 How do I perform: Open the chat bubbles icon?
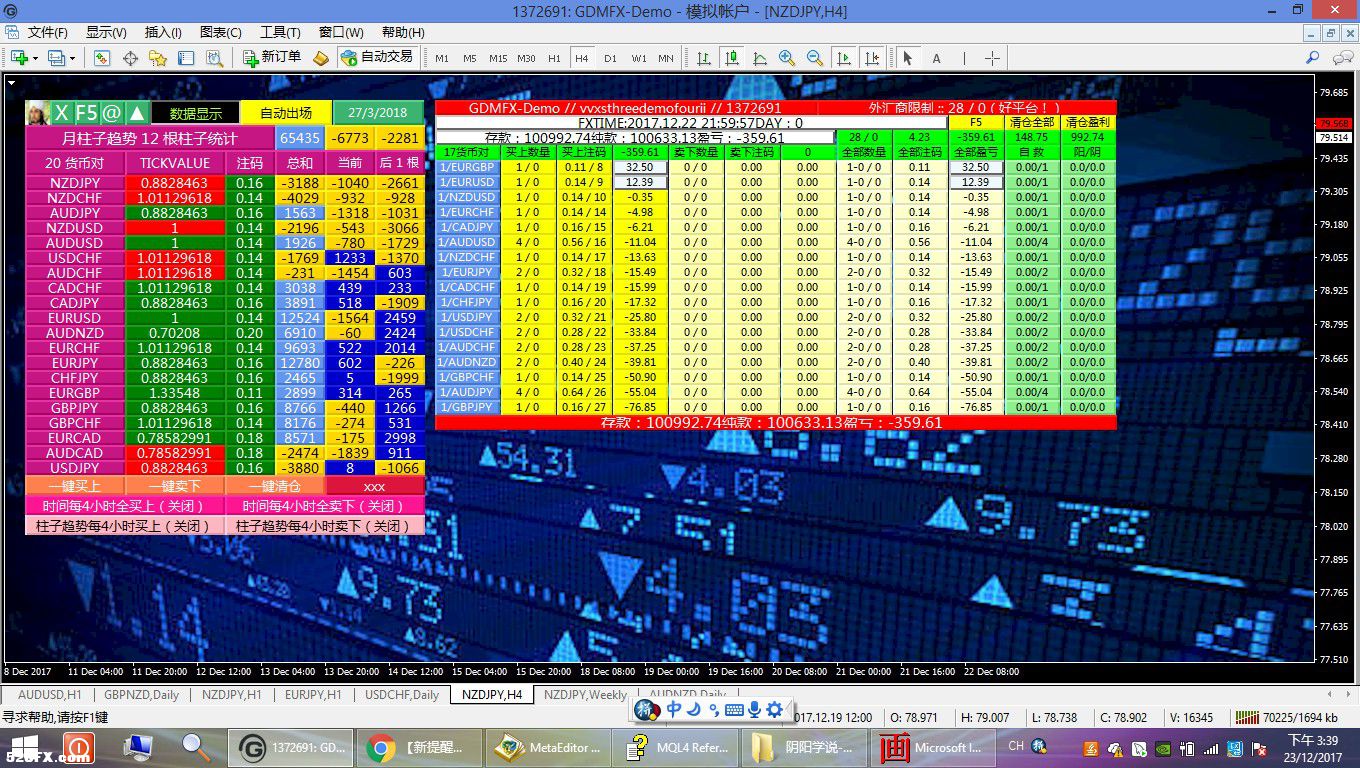(1342, 58)
